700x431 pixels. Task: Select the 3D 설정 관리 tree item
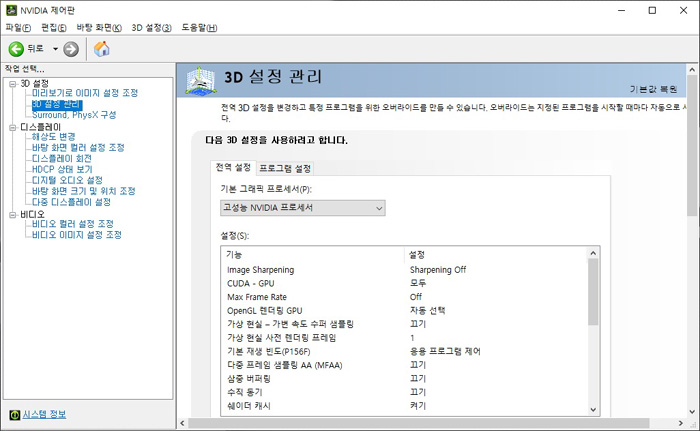point(57,104)
